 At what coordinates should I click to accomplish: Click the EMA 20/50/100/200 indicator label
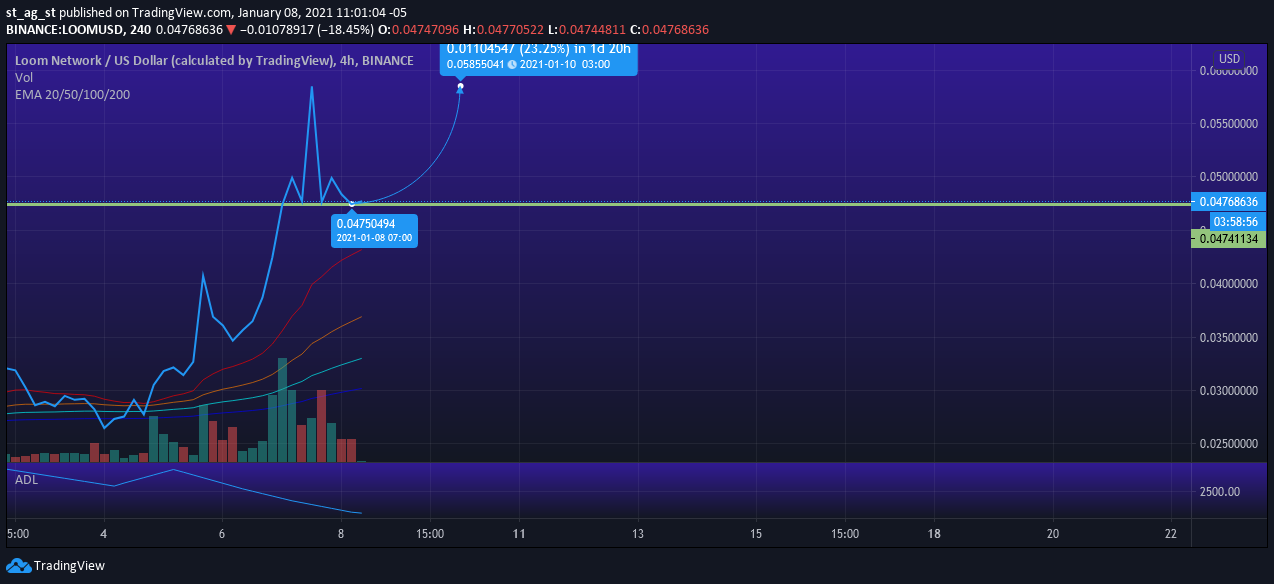[x=72, y=94]
